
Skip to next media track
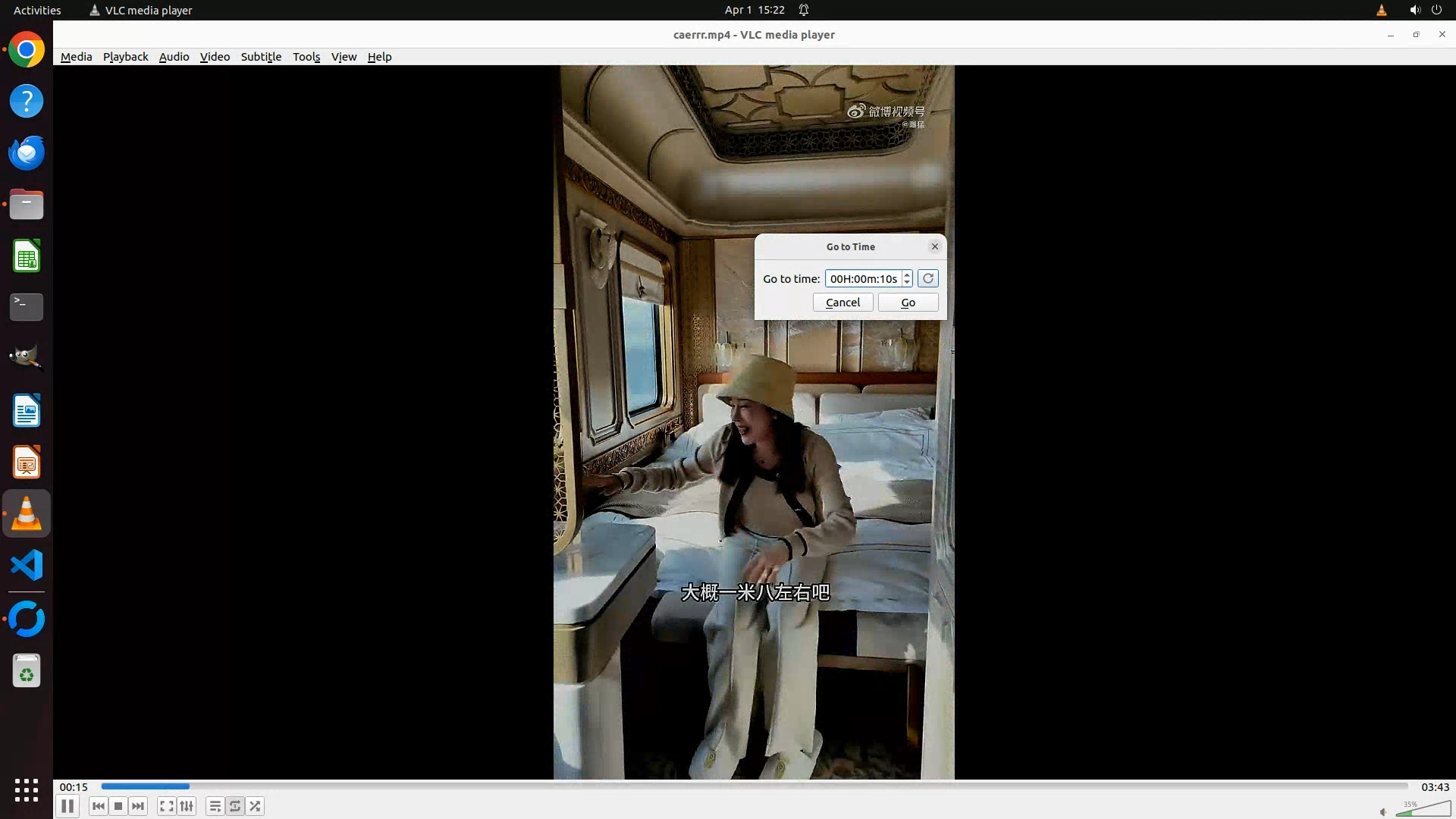pyautogui.click(x=138, y=806)
